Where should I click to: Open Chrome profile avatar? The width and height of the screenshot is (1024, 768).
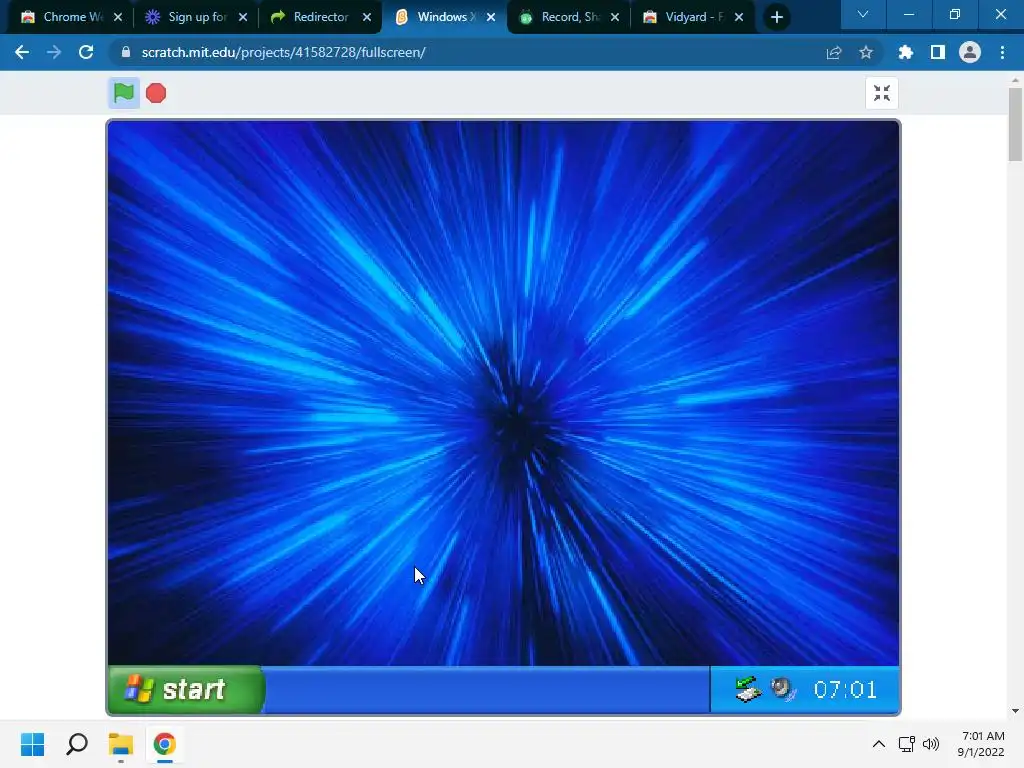970,52
